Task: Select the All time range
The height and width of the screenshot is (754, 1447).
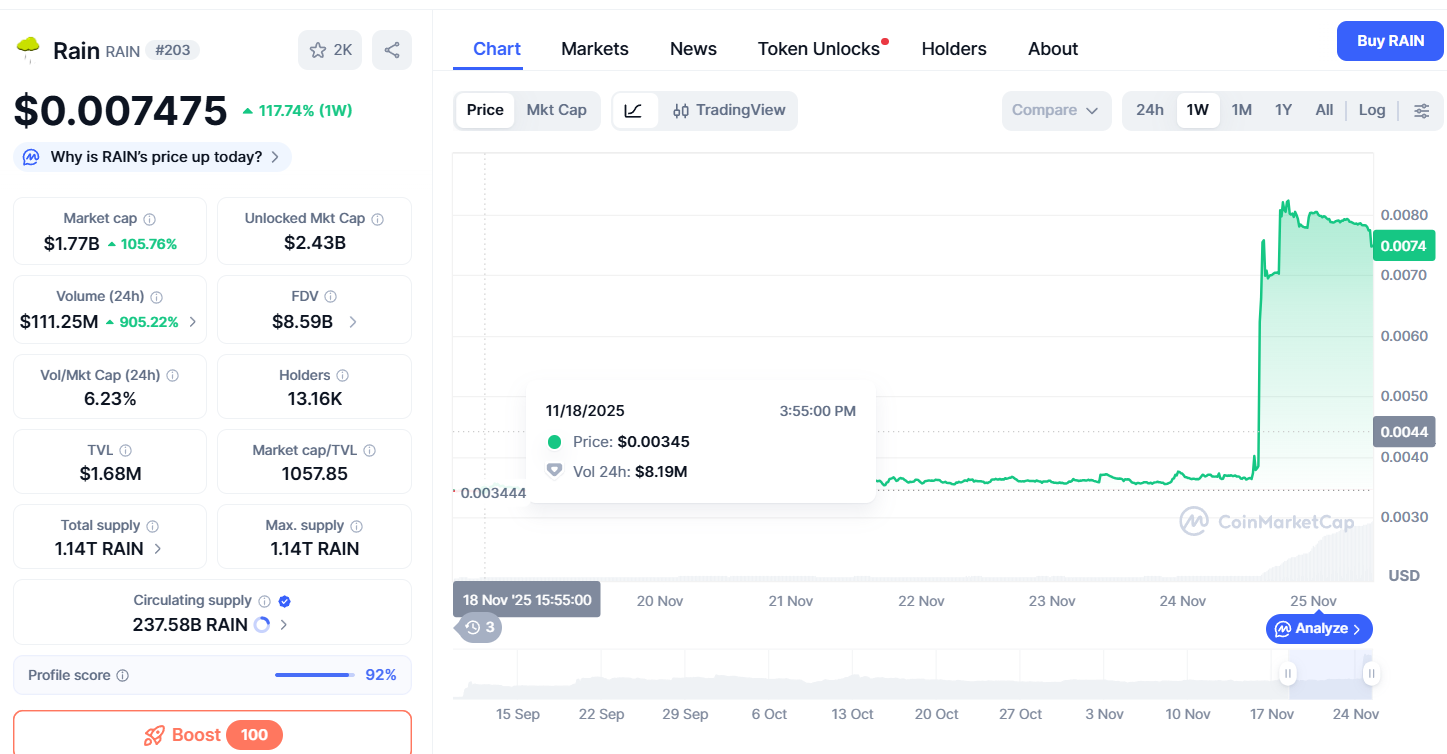Action: [x=1324, y=110]
